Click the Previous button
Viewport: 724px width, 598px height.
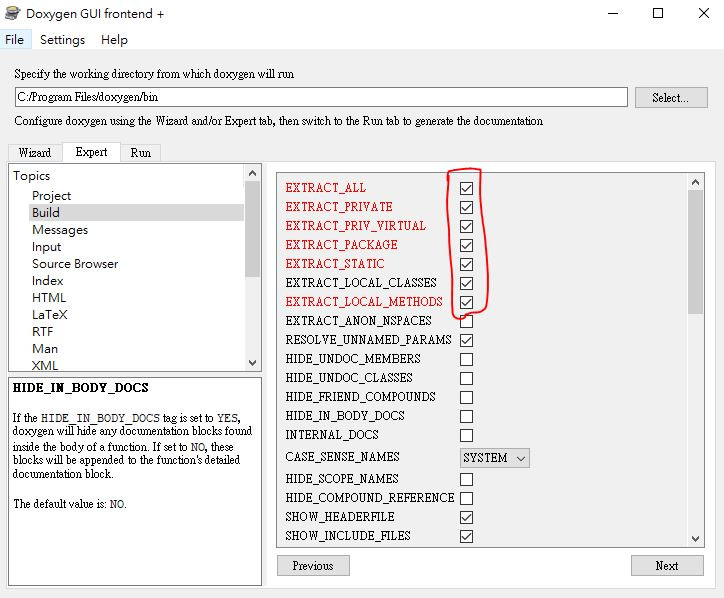(x=313, y=566)
